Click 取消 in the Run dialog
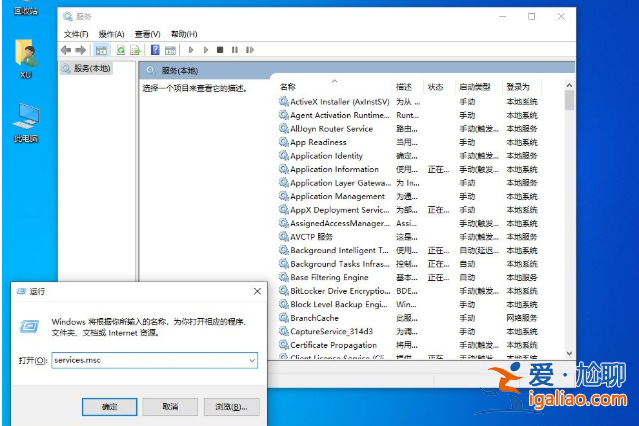Image resolution: width=639 pixels, height=426 pixels. (x=170, y=407)
